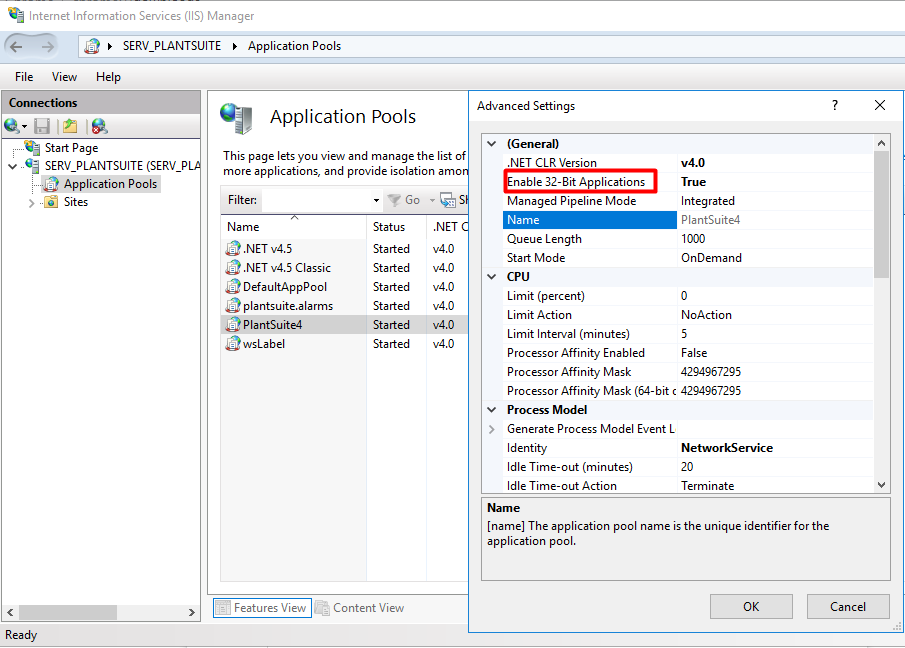Click the Connections horizontal scrollbar thumb
Viewport: 905px width, 648px height.
(x=68, y=612)
